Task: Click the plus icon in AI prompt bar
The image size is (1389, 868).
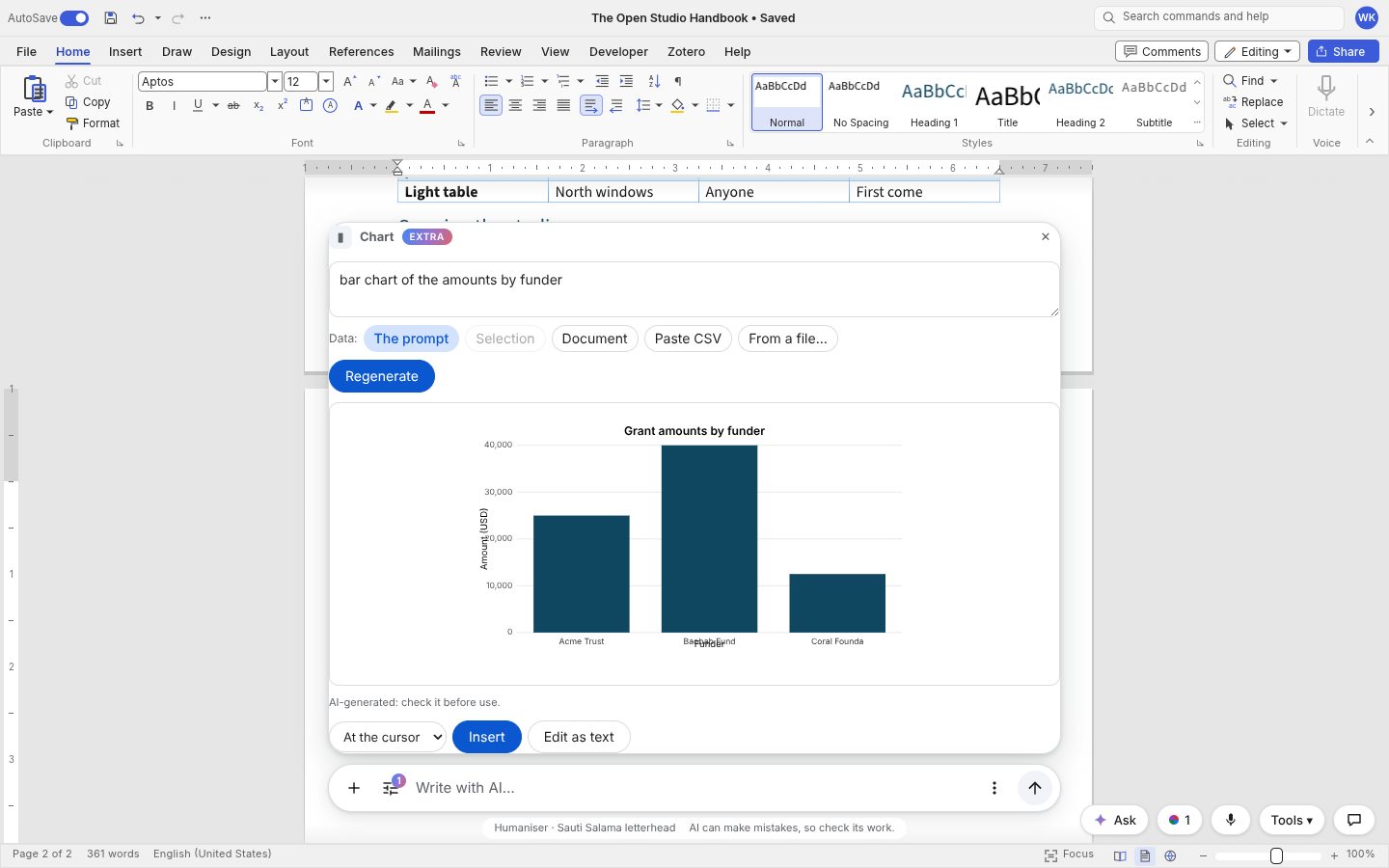Action: [354, 788]
